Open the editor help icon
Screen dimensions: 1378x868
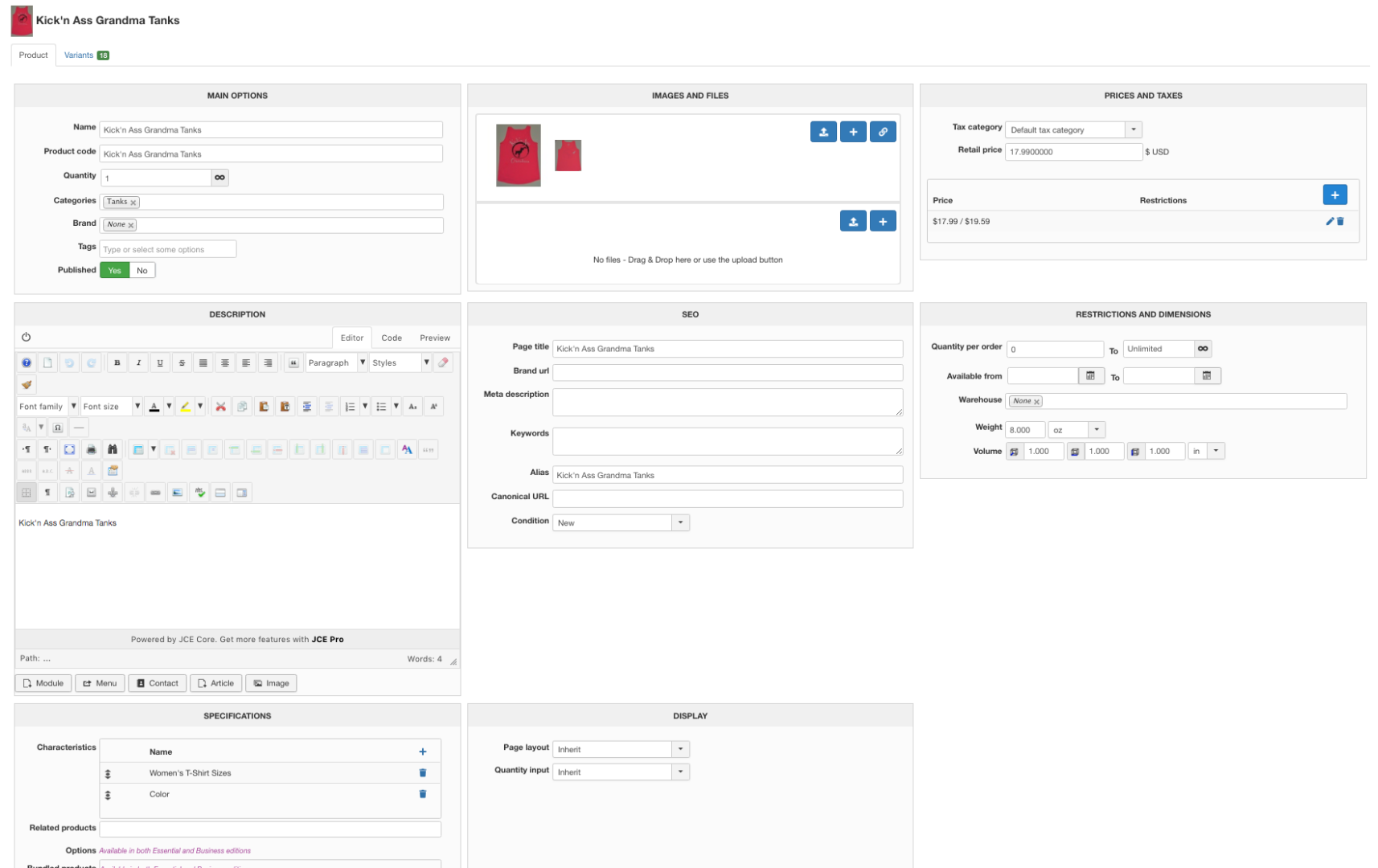27,363
